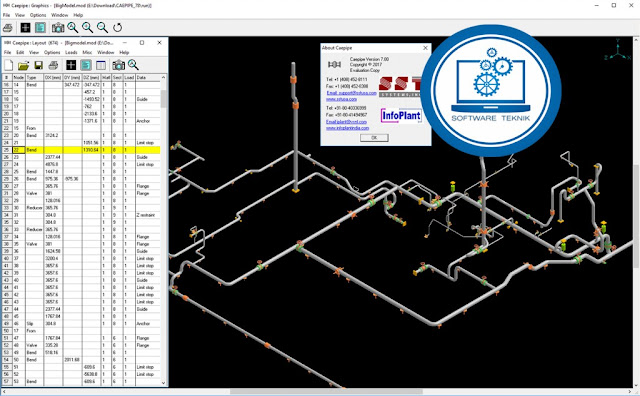Show Graphics window via black icon in Layout toolbar
This screenshot has height=396, width=640.
click(71, 65)
